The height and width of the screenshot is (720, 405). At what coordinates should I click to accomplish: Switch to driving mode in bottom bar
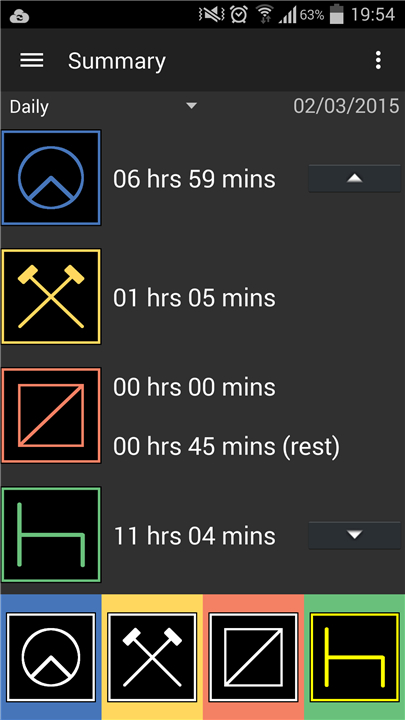pyautogui.click(x=51, y=657)
